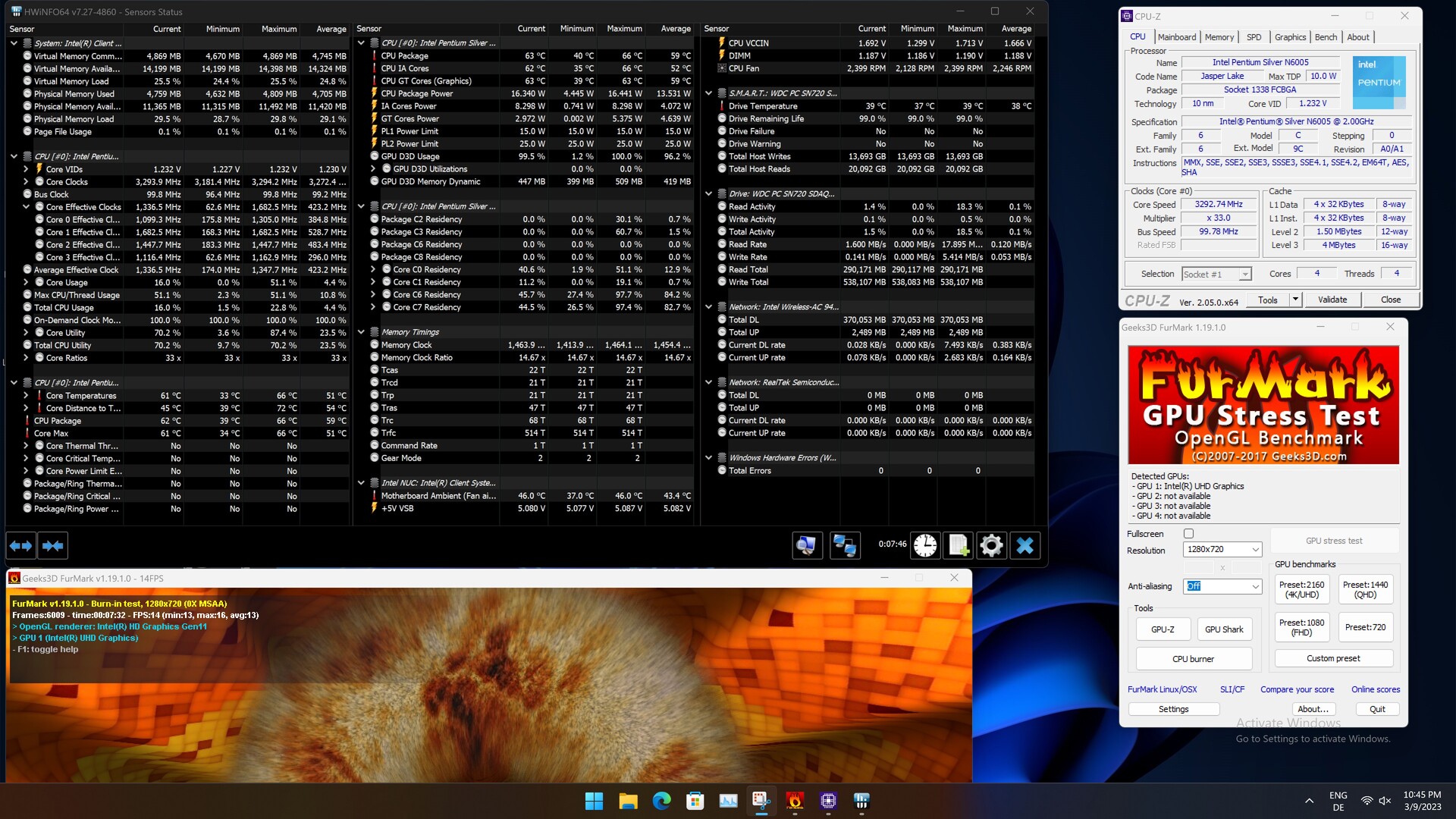Open File Explorer from taskbar
The height and width of the screenshot is (819, 1456).
[x=628, y=801]
